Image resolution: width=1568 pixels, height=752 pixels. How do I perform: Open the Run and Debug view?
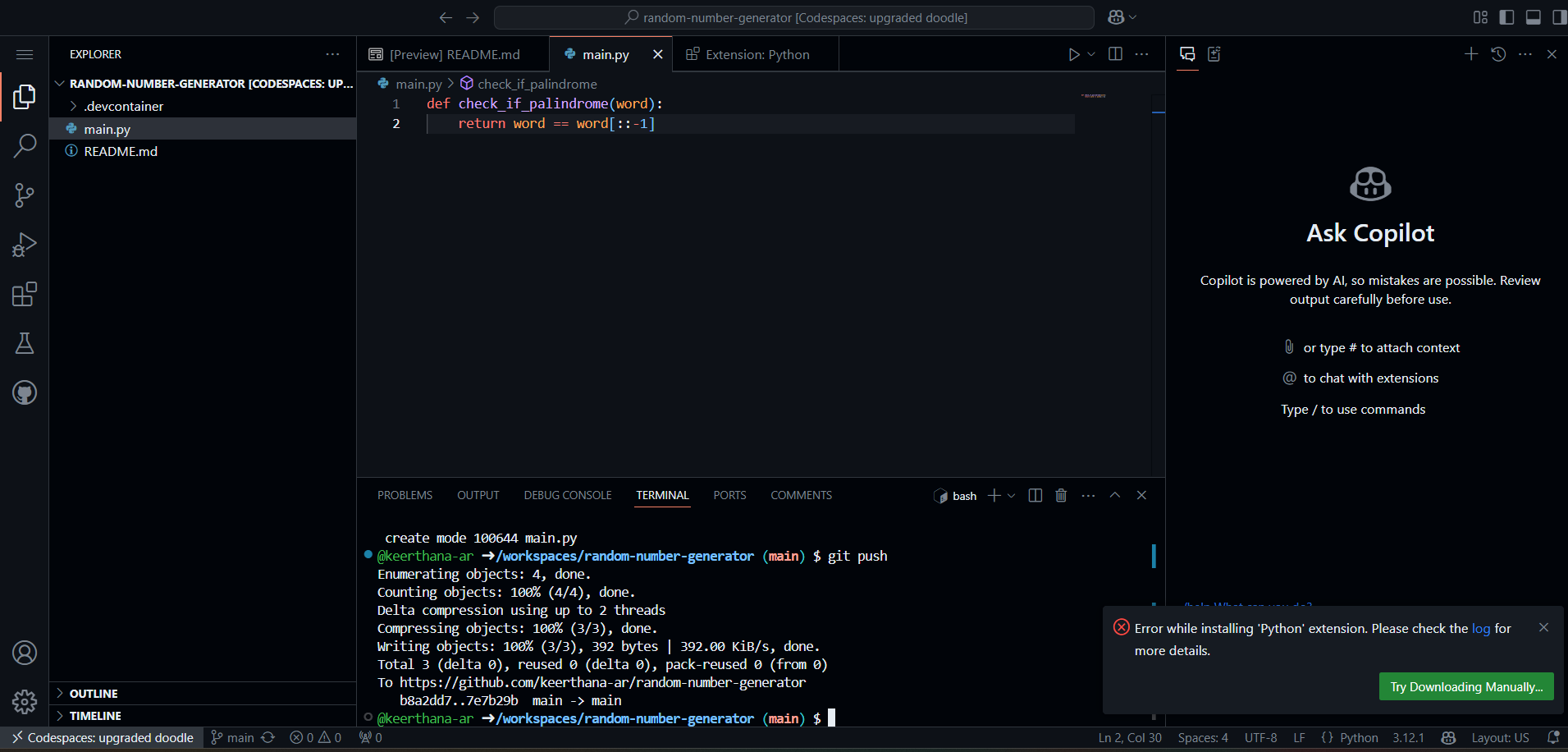tap(25, 244)
